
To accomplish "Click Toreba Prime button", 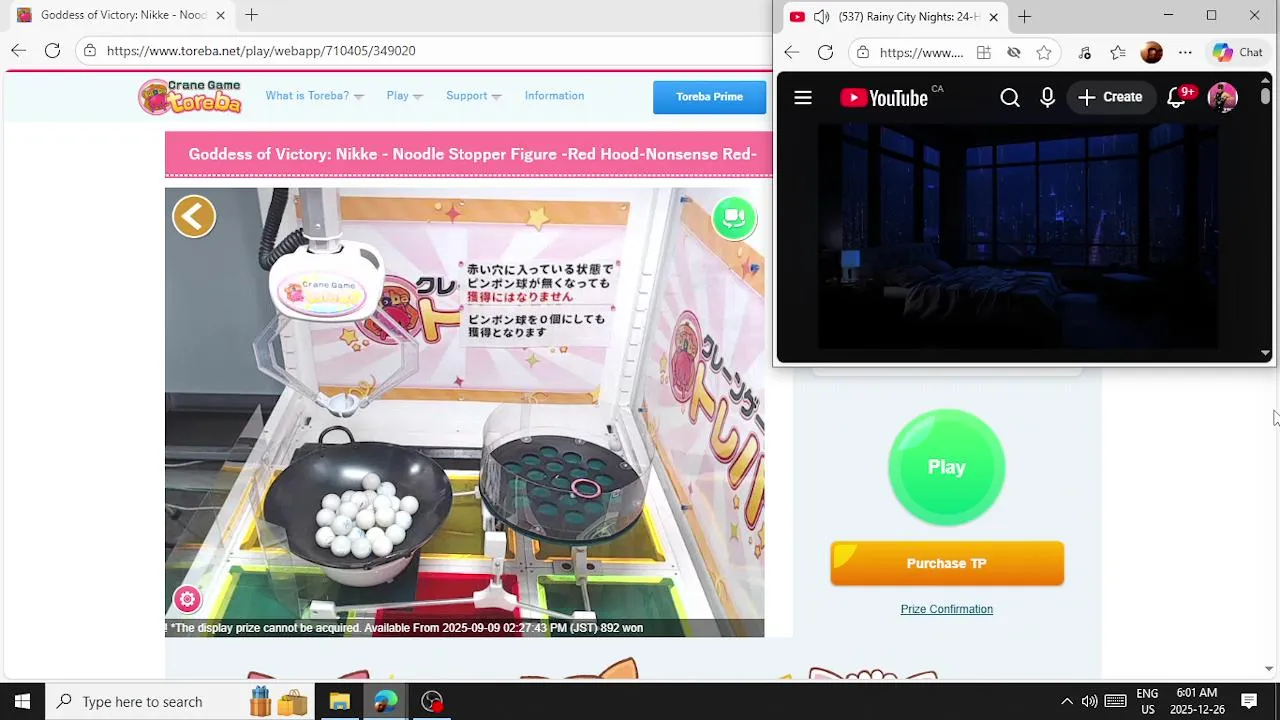I will click(709, 97).
